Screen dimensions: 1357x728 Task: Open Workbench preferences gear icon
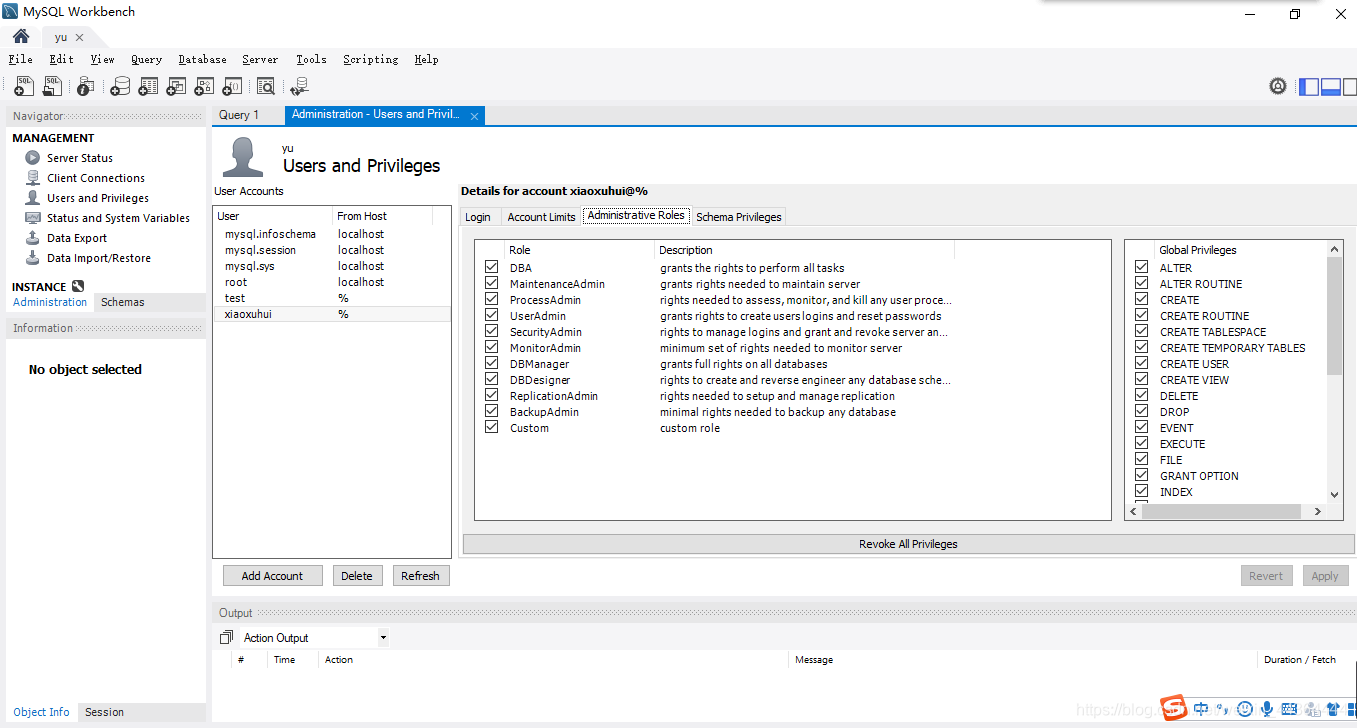[1278, 87]
